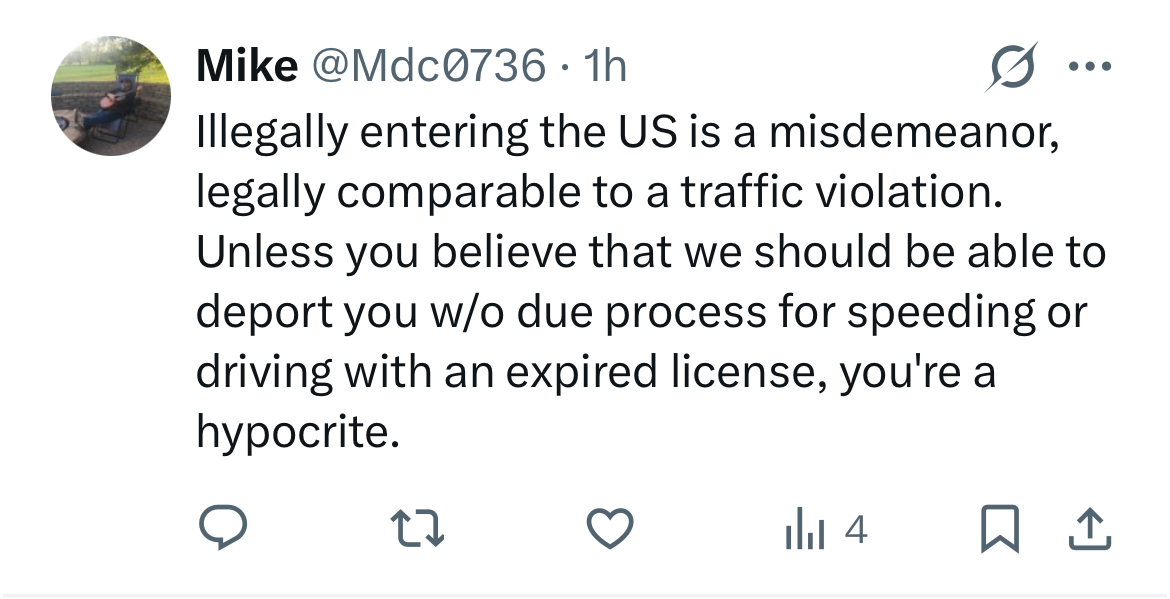This screenshot has width=1170, height=599.
Task: Repost this tweet
Action: [x=415, y=529]
